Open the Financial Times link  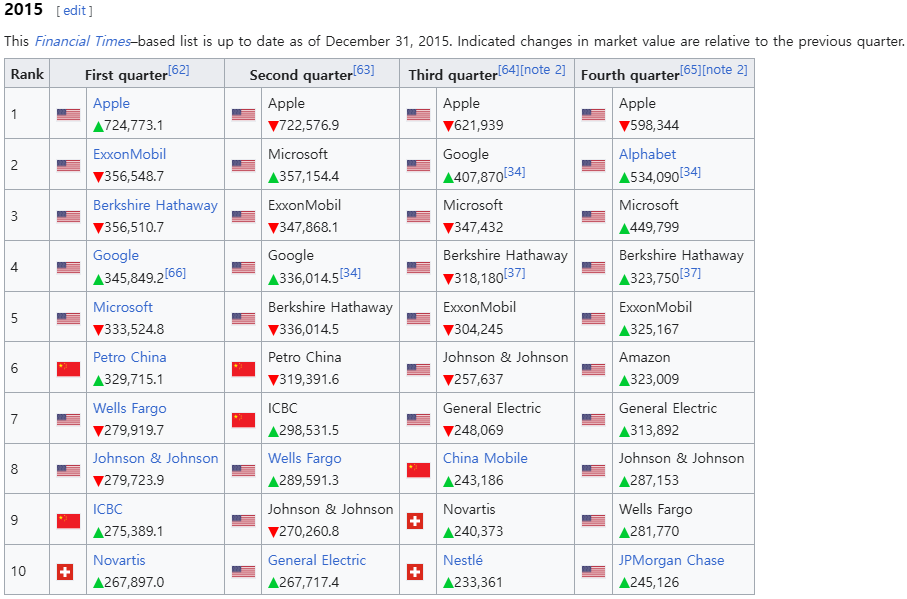[x=83, y=41]
